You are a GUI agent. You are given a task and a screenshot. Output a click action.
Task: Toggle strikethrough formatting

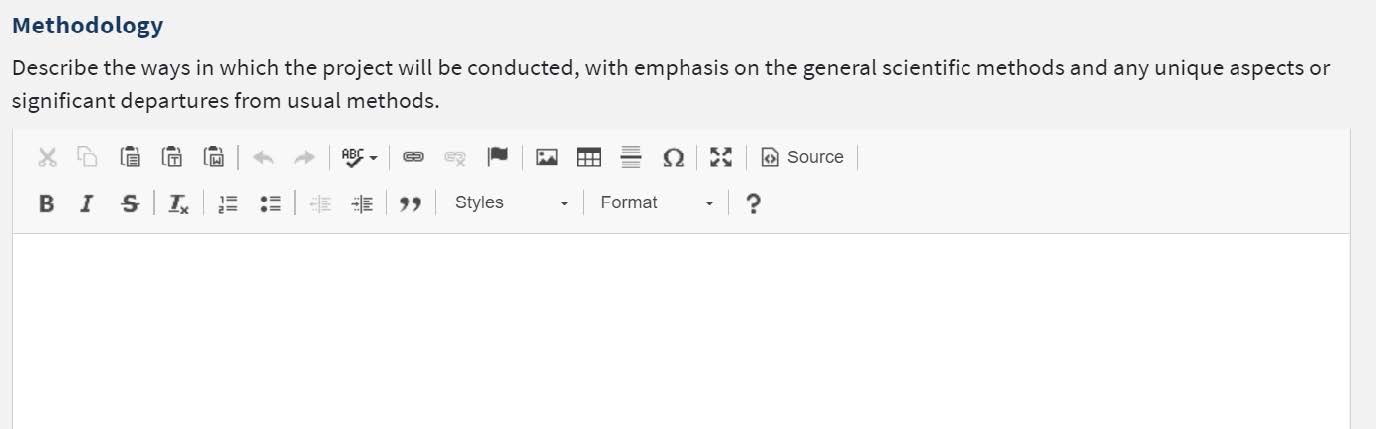pyautogui.click(x=130, y=203)
